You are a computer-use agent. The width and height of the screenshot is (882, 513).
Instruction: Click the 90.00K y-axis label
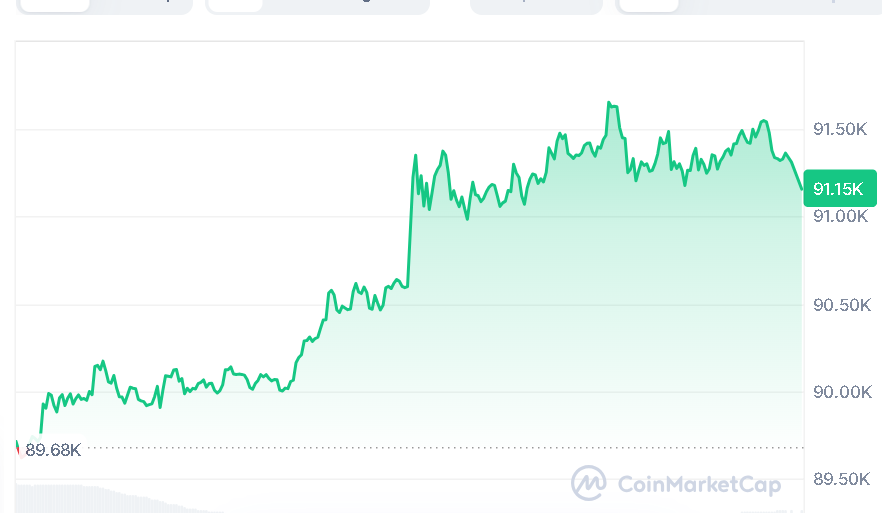840,391
